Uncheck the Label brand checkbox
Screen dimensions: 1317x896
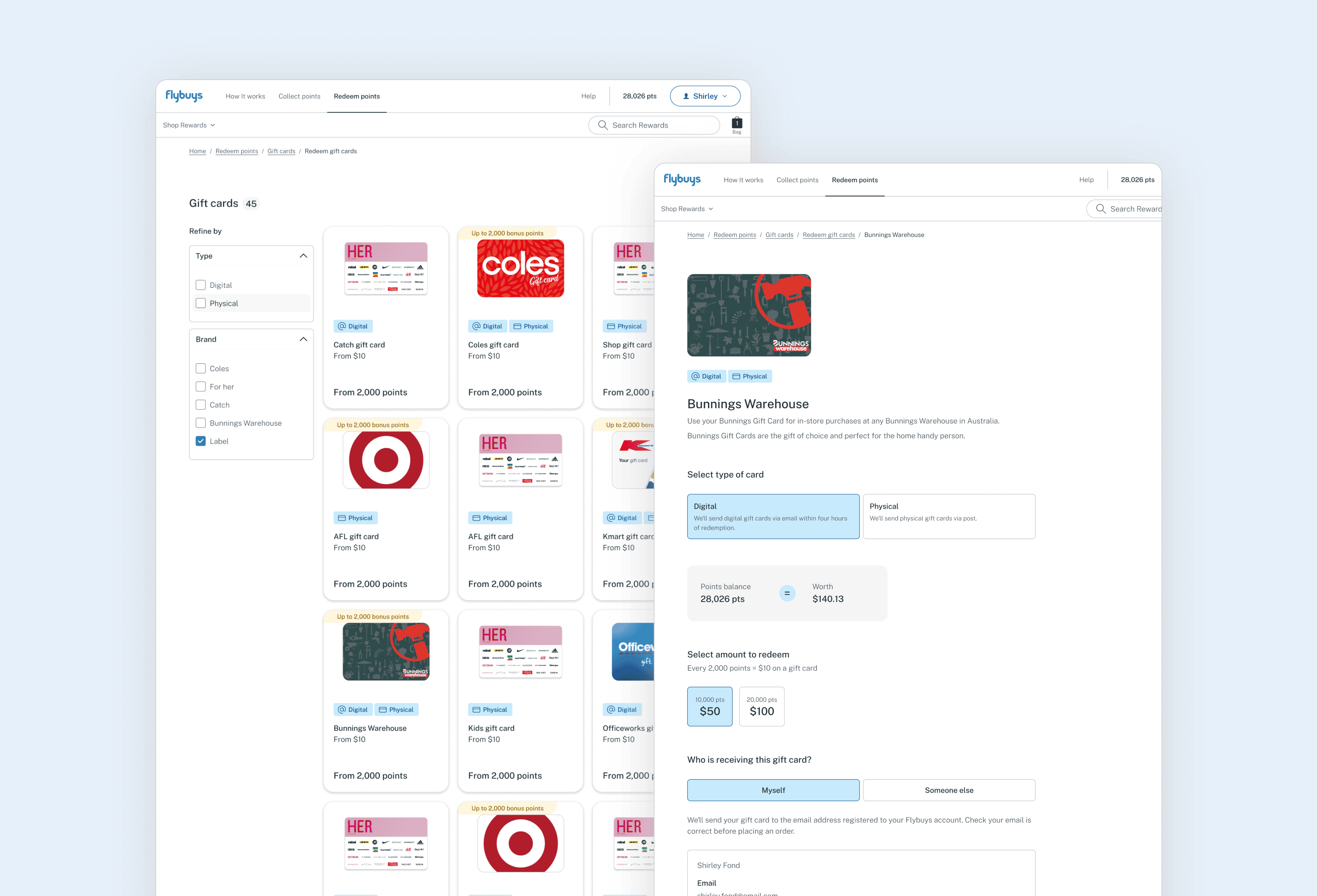[x=200, y=441]
